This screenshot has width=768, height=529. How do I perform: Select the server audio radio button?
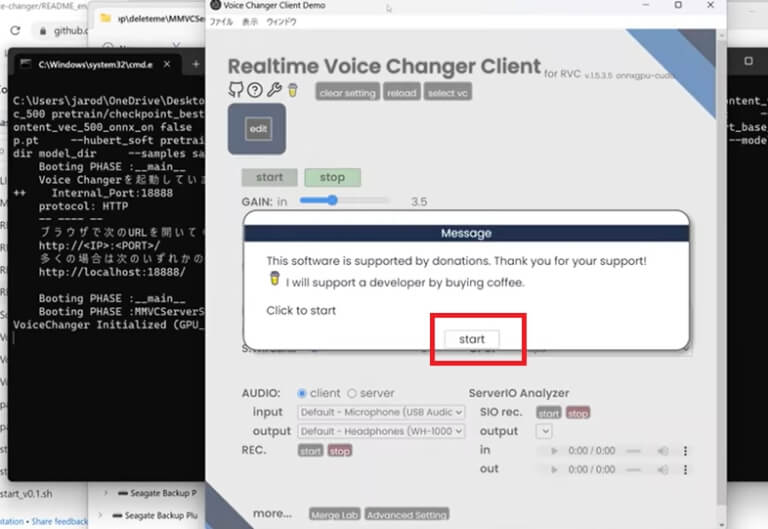click(351, 393)
